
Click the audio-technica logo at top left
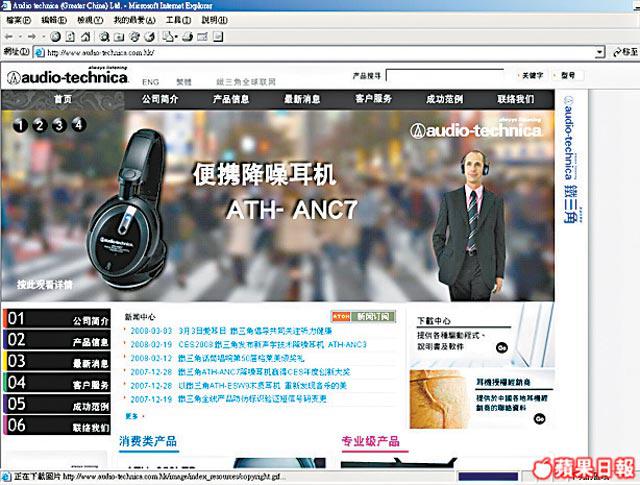(68, 76)
